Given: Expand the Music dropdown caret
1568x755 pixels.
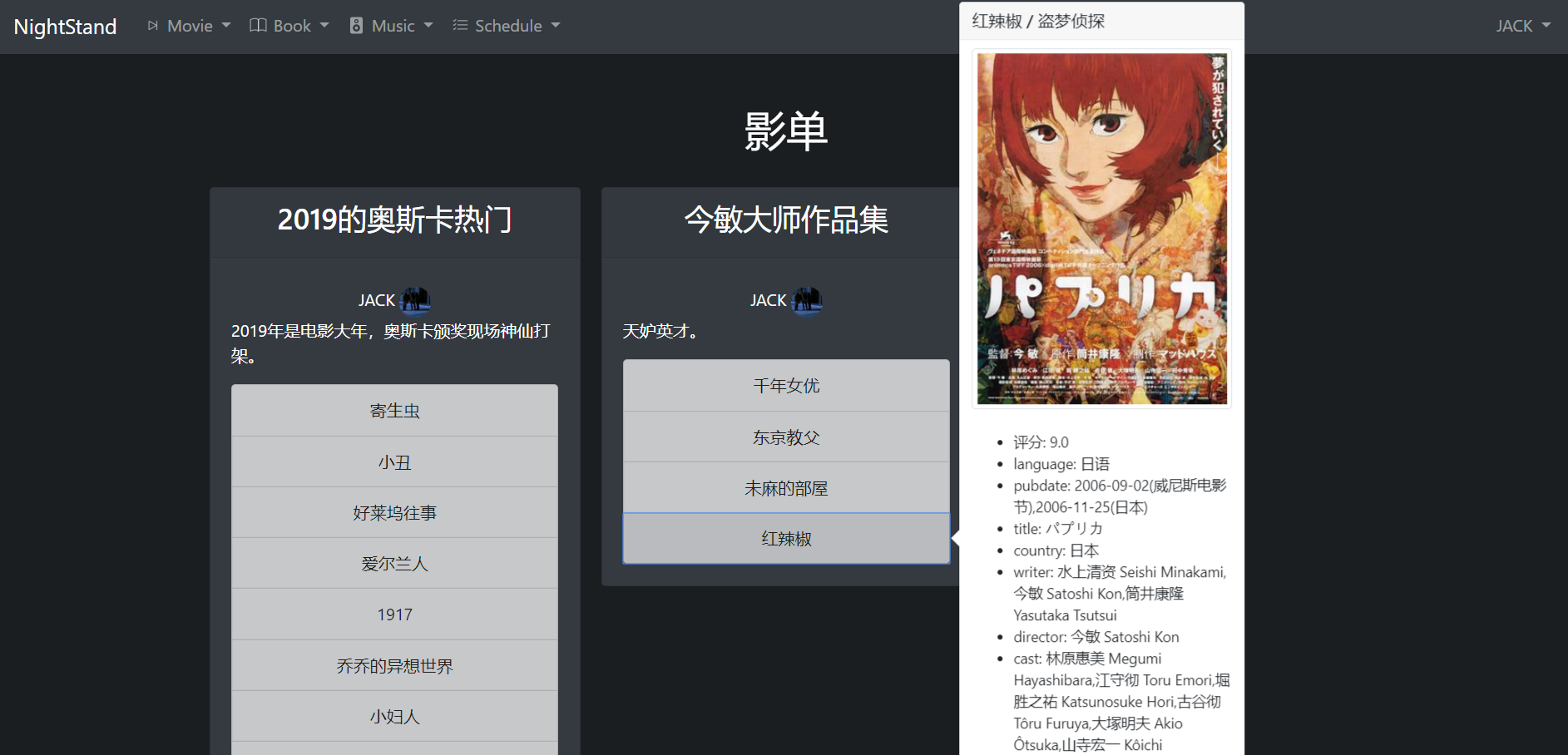Looking at the screenshot, I should pos(428,26).
